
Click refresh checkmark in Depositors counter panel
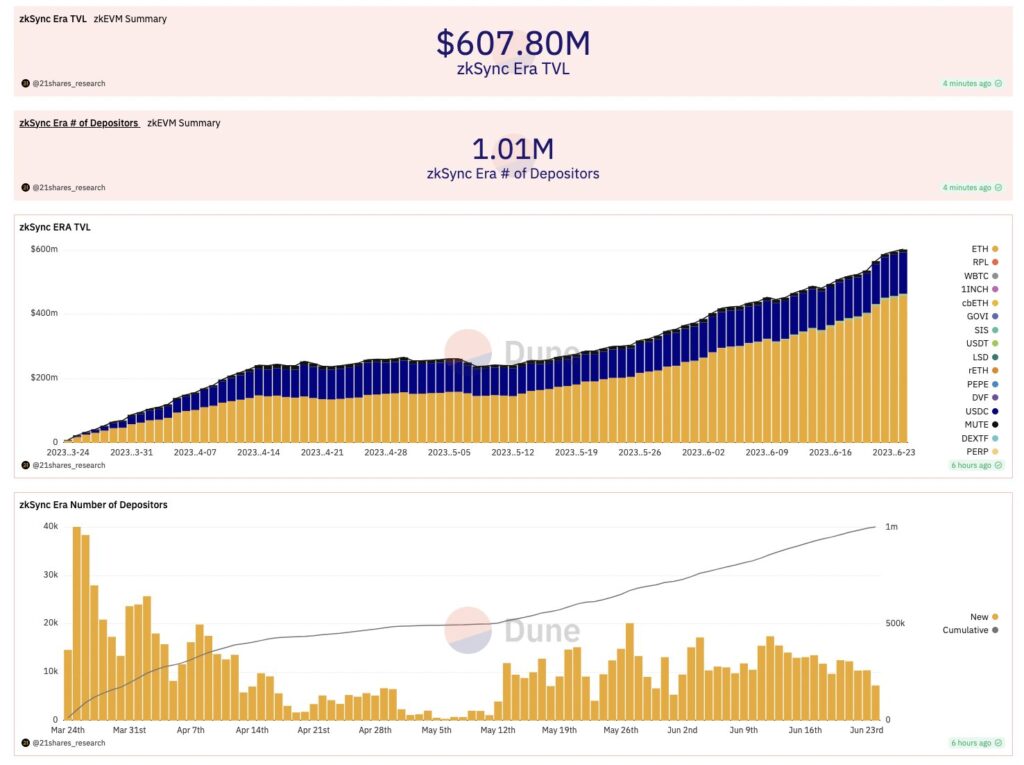[x=998, y=187]
